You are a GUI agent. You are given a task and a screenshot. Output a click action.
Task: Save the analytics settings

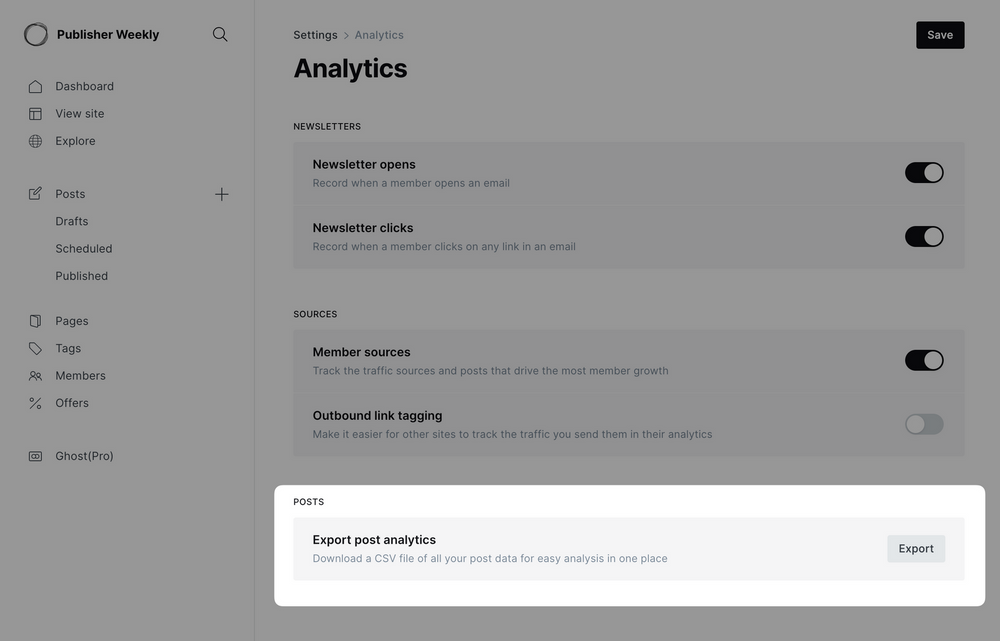click(x=939, y=34)
